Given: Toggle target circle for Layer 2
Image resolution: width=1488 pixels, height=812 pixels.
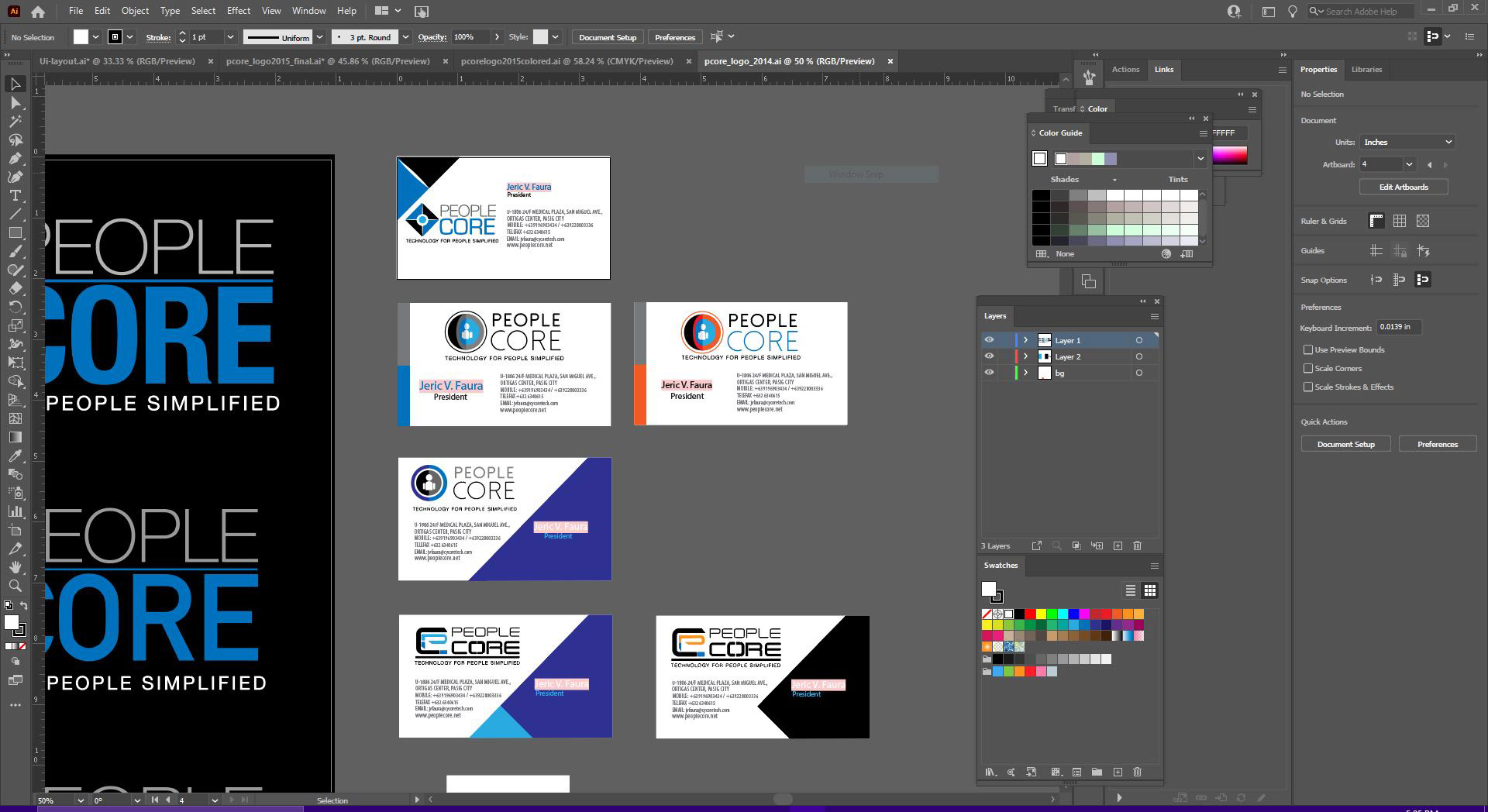Looking at the screenshot, I should point(1138,356).
